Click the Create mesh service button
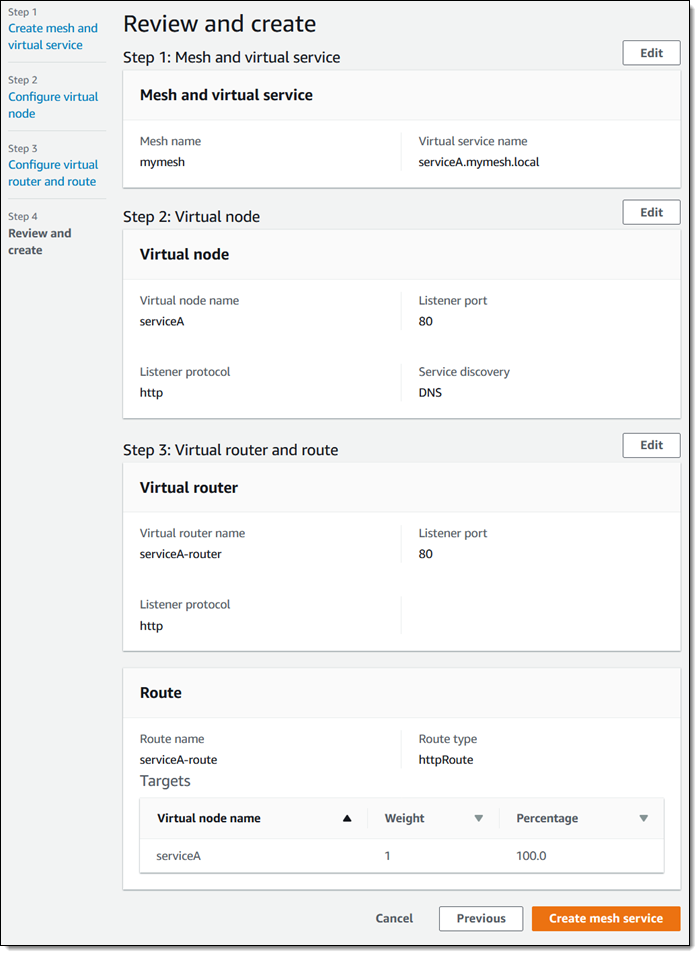 [605, 918]
